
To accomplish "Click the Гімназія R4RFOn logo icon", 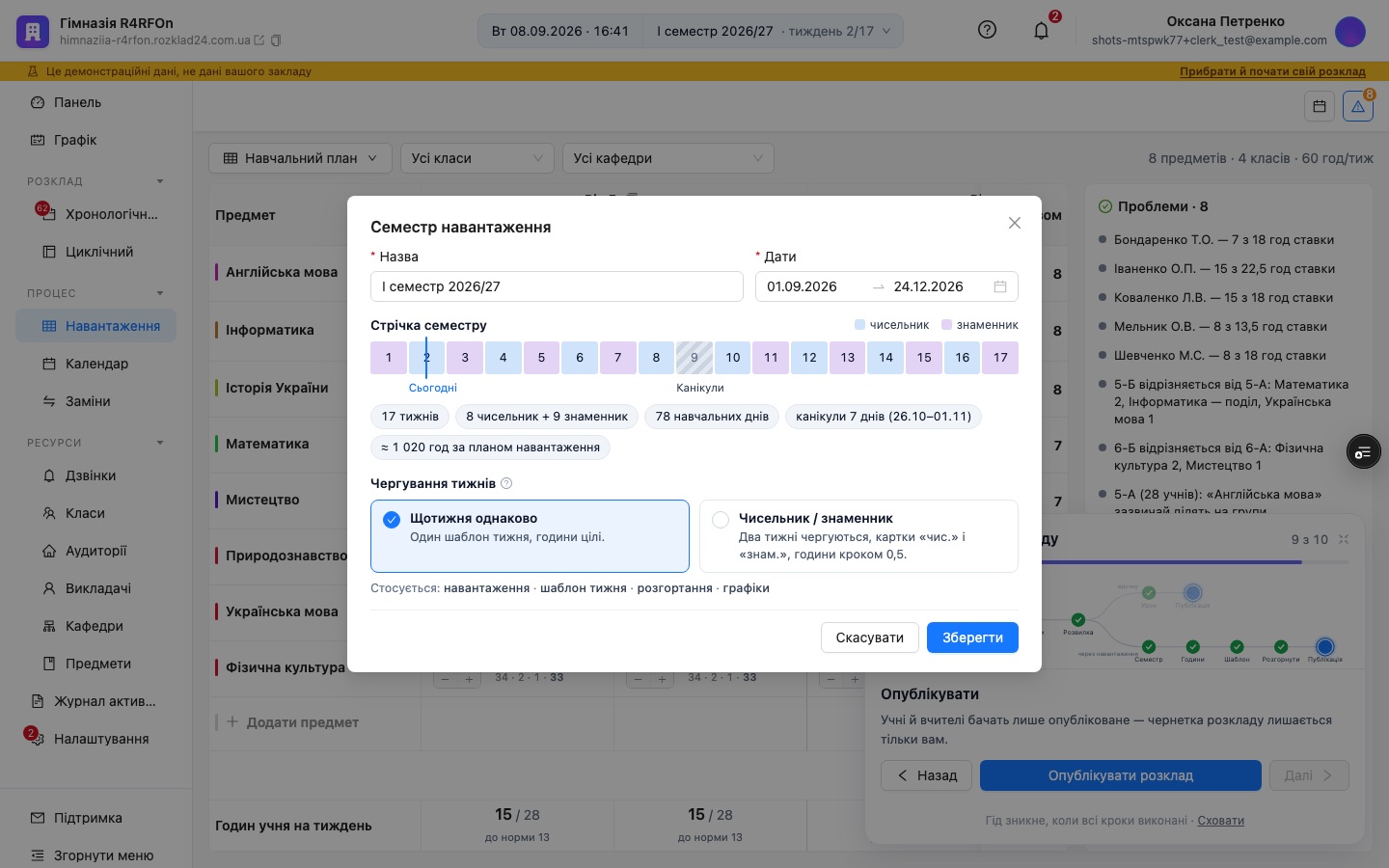I will [x=33, y=31].
